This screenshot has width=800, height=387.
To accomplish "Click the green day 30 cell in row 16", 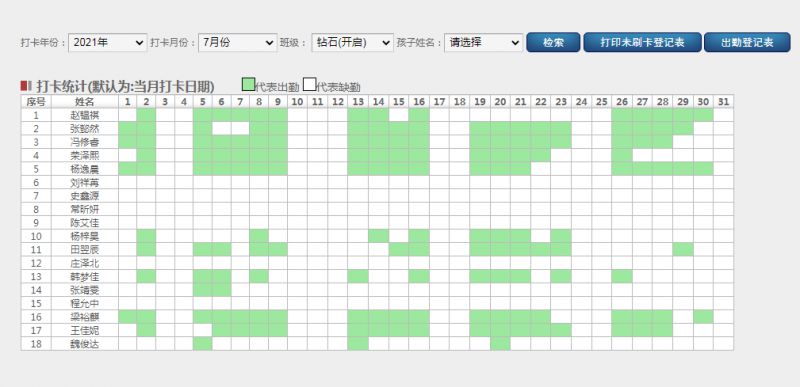I will point(703,317).
